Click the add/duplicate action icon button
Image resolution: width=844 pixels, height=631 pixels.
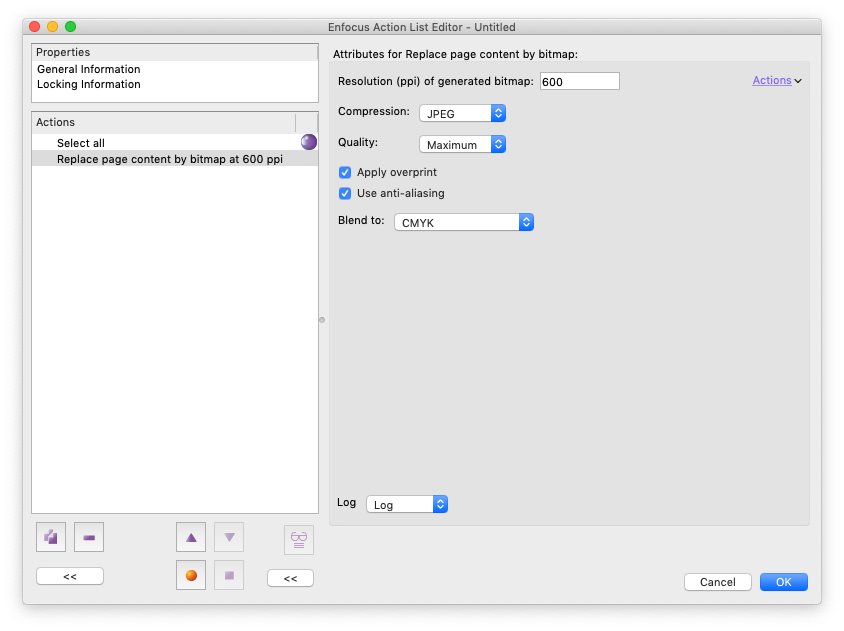tap(50, 538)
